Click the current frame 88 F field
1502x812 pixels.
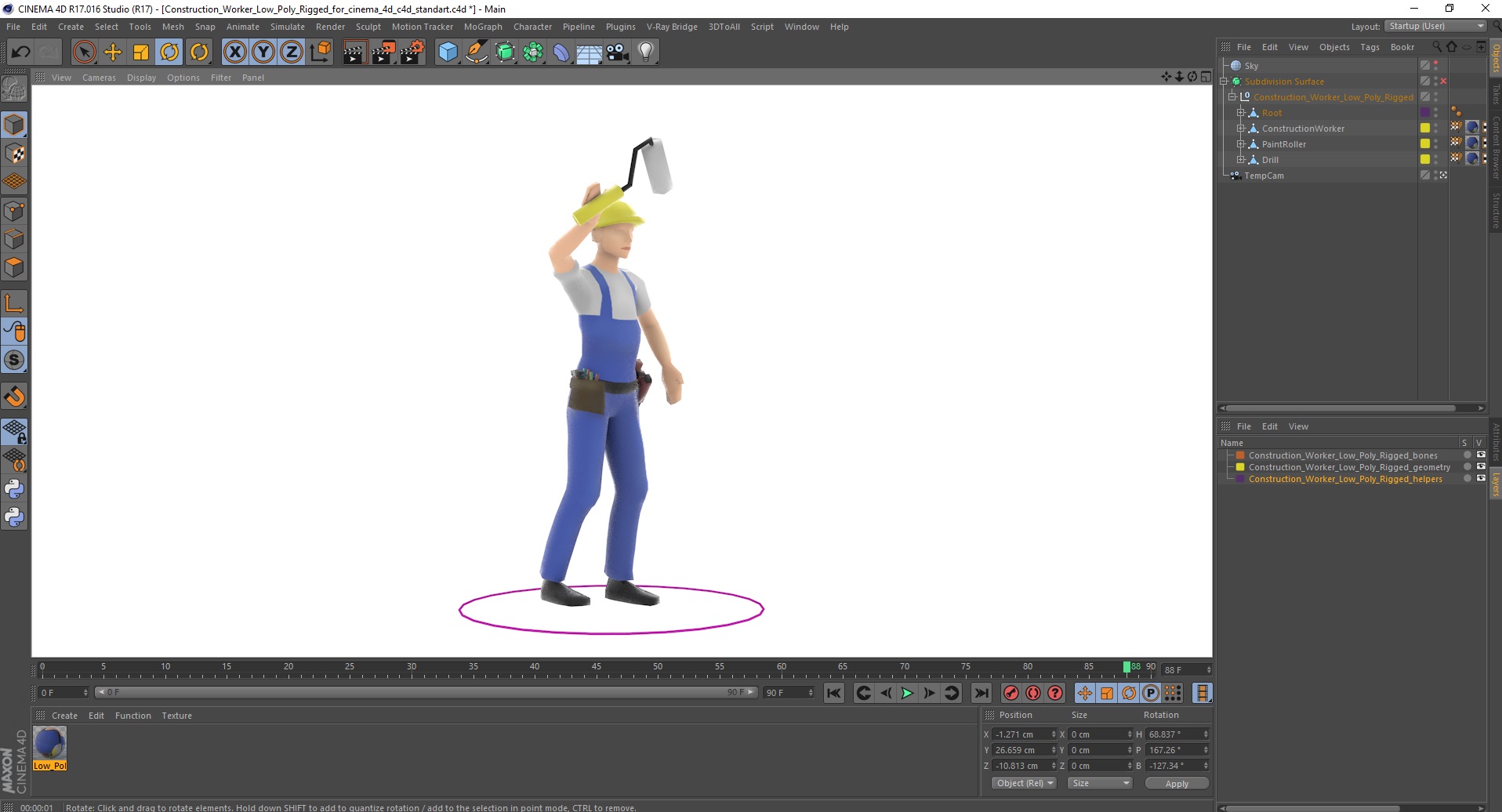[x=1186, y=669]
